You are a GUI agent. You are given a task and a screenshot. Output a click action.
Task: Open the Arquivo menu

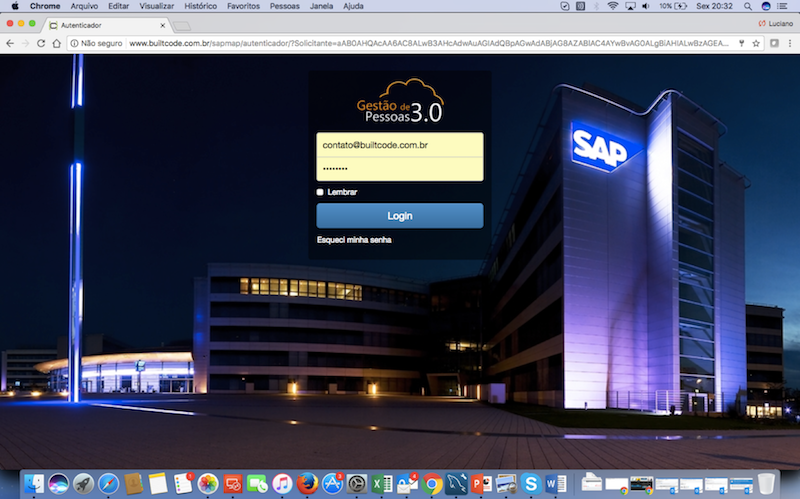pos(84,6)
